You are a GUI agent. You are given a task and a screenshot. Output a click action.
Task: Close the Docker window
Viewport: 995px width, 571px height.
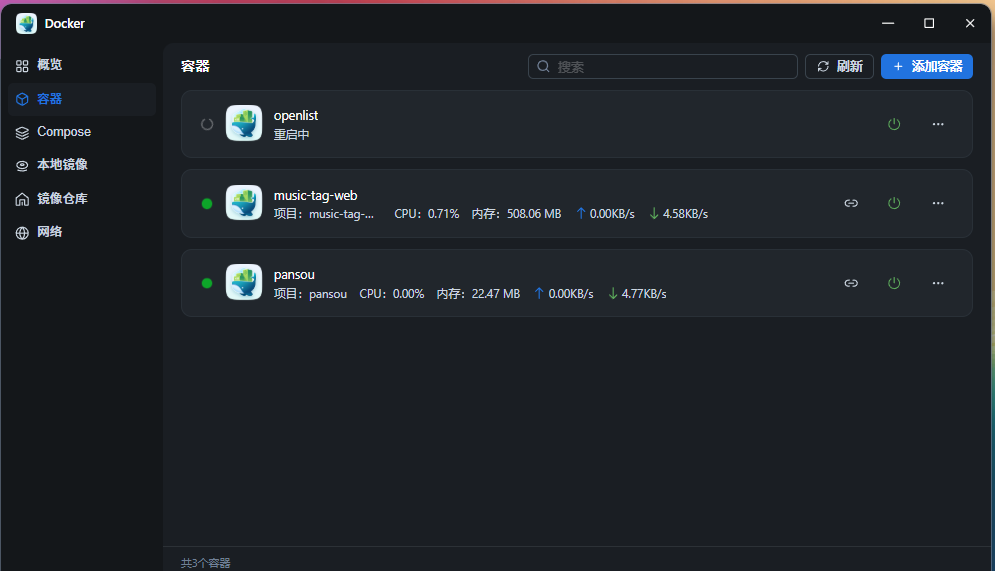click(970, 23)
